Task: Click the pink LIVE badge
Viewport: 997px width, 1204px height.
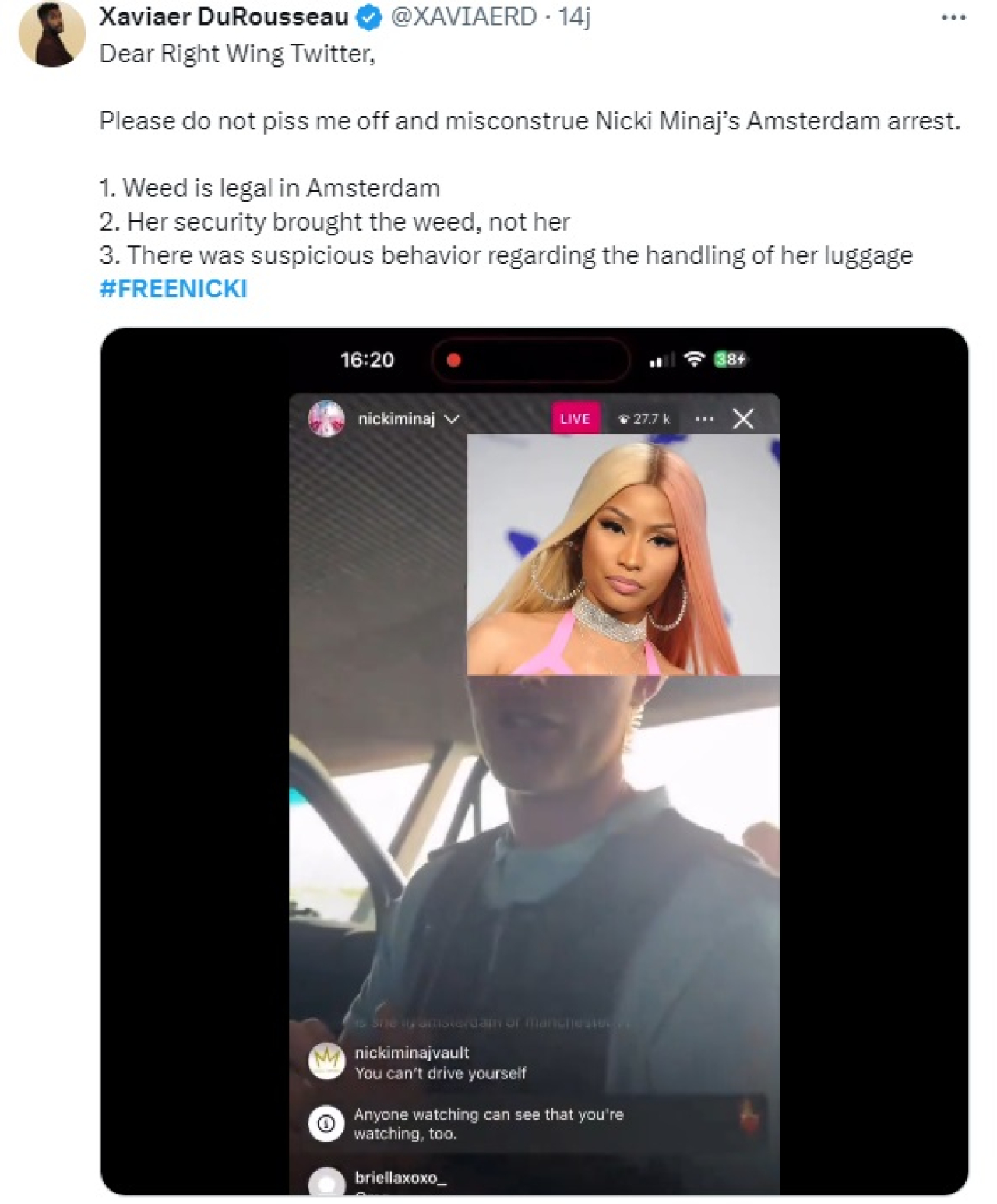Action: point(575,418)
